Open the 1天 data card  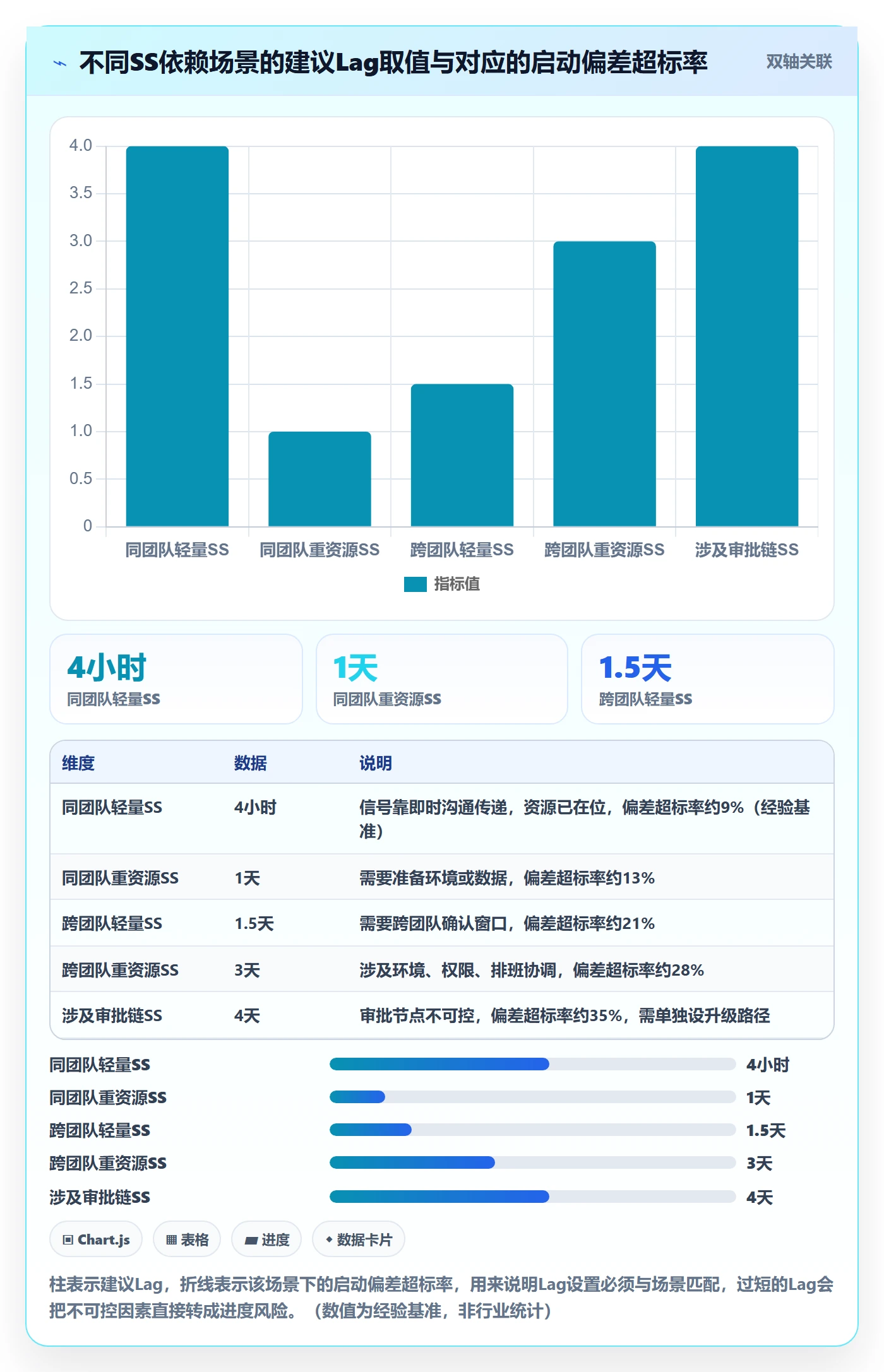[442, 679]
